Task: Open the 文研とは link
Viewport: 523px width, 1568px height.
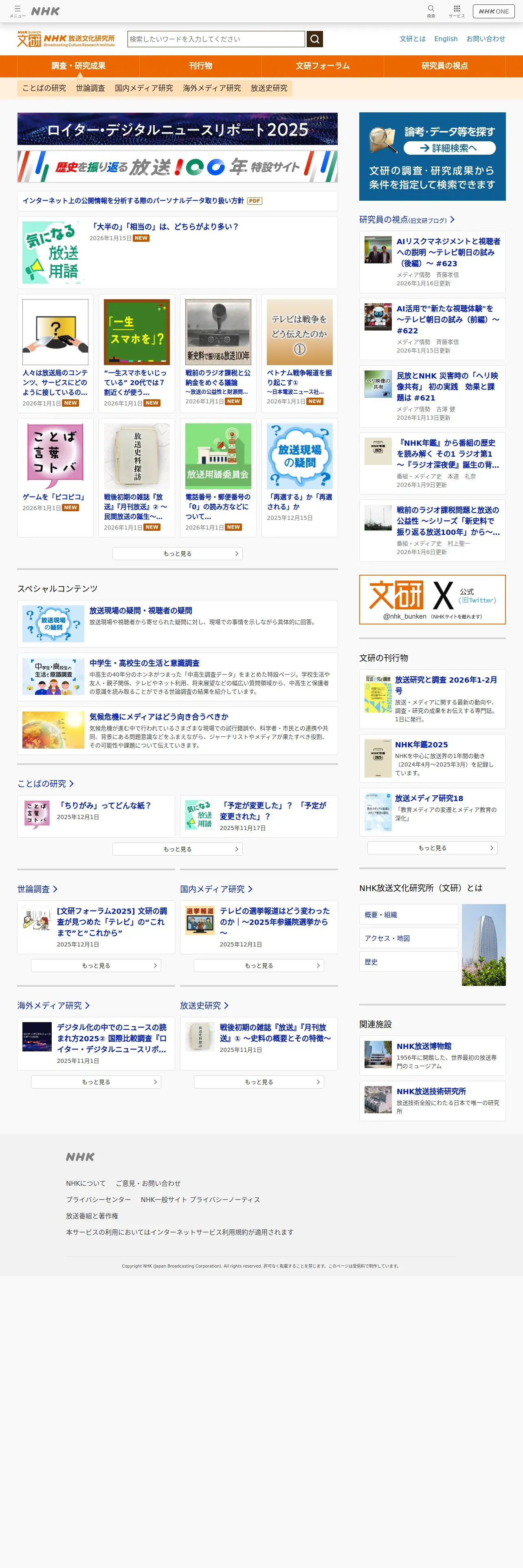Action: click(x=413, y=39)
